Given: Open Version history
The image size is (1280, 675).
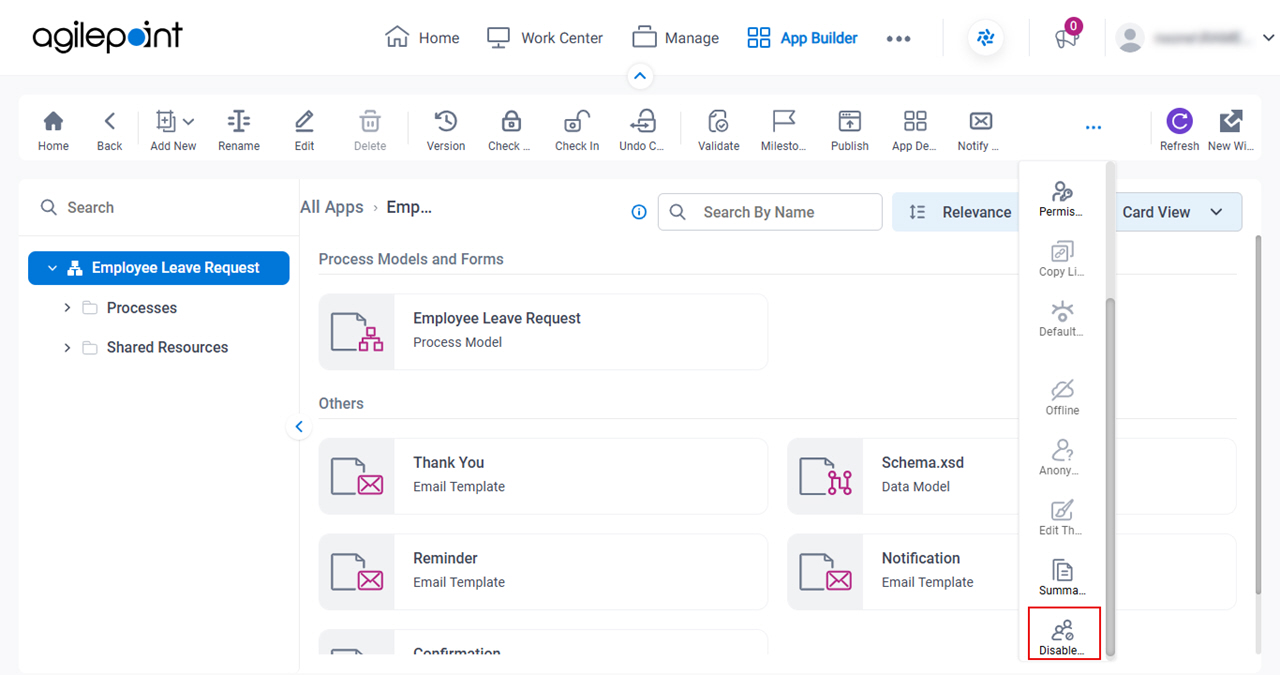Looking at the screenshot, I should pyautogui.click(x=446, y=130).
